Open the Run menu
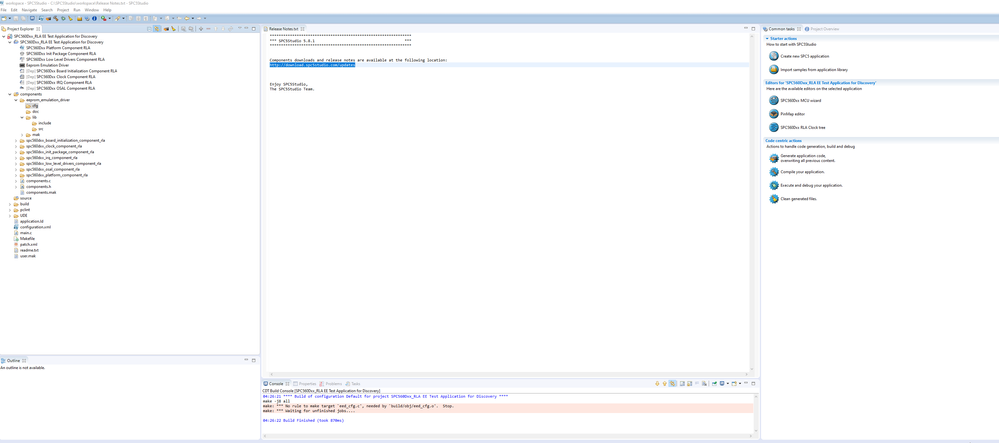 77,10
